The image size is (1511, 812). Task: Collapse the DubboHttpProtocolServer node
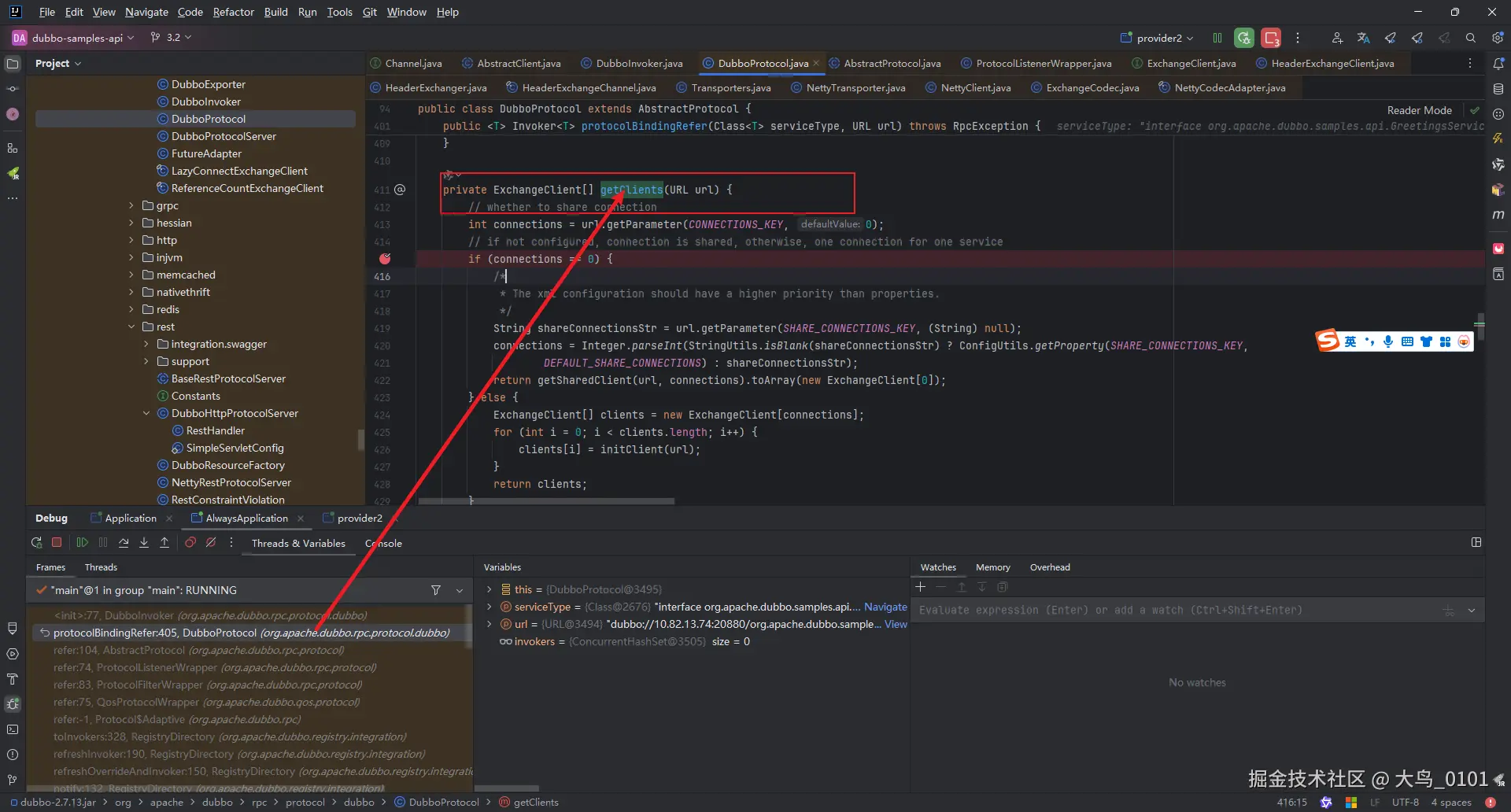146,413
